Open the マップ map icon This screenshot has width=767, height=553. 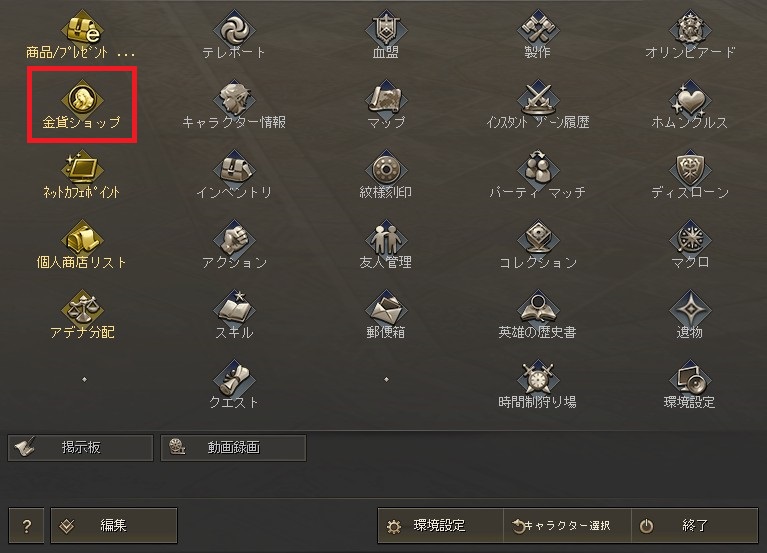coord(386,105)
